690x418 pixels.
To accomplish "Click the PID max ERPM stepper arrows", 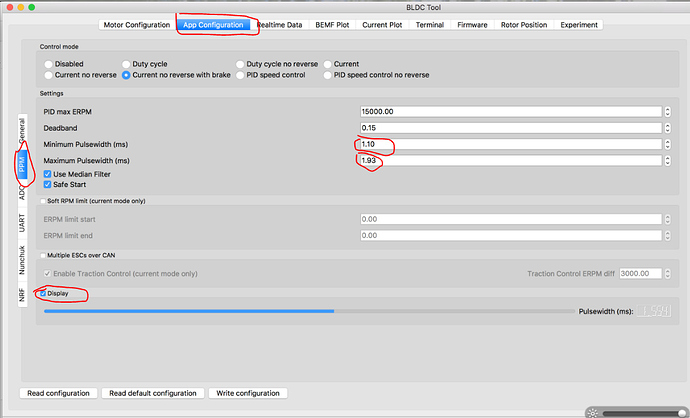I will click(x=665, y=111).
